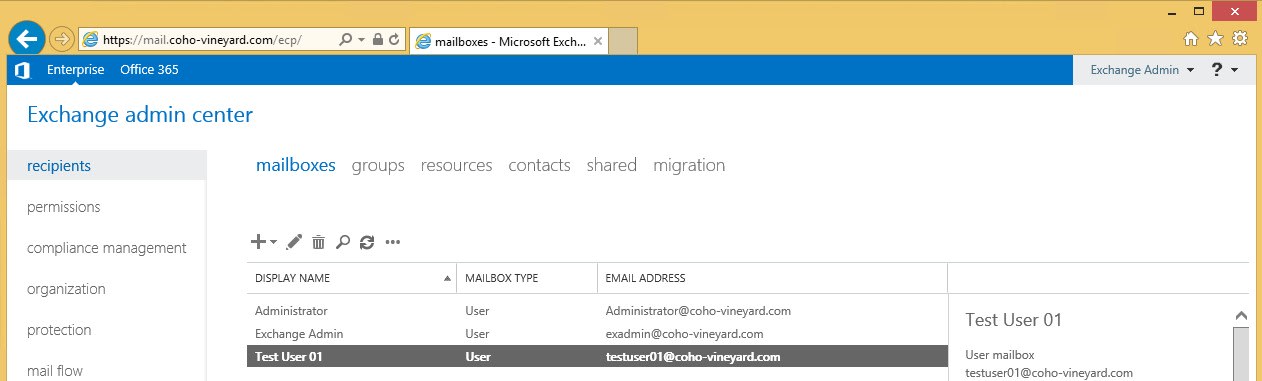Open the browser Tools gear icon
1262x381 pixels.
click(x=1240, y=39)
